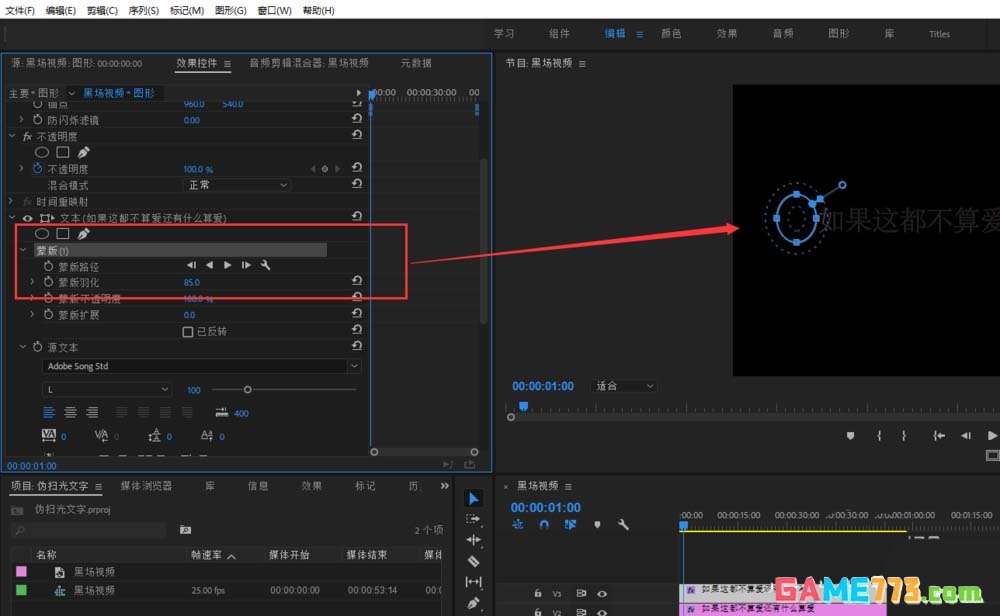Viewport: 1000px width, 616px height.
Task: Collapse the 蒙版(1) group
Action: click(x=23, y=250)
